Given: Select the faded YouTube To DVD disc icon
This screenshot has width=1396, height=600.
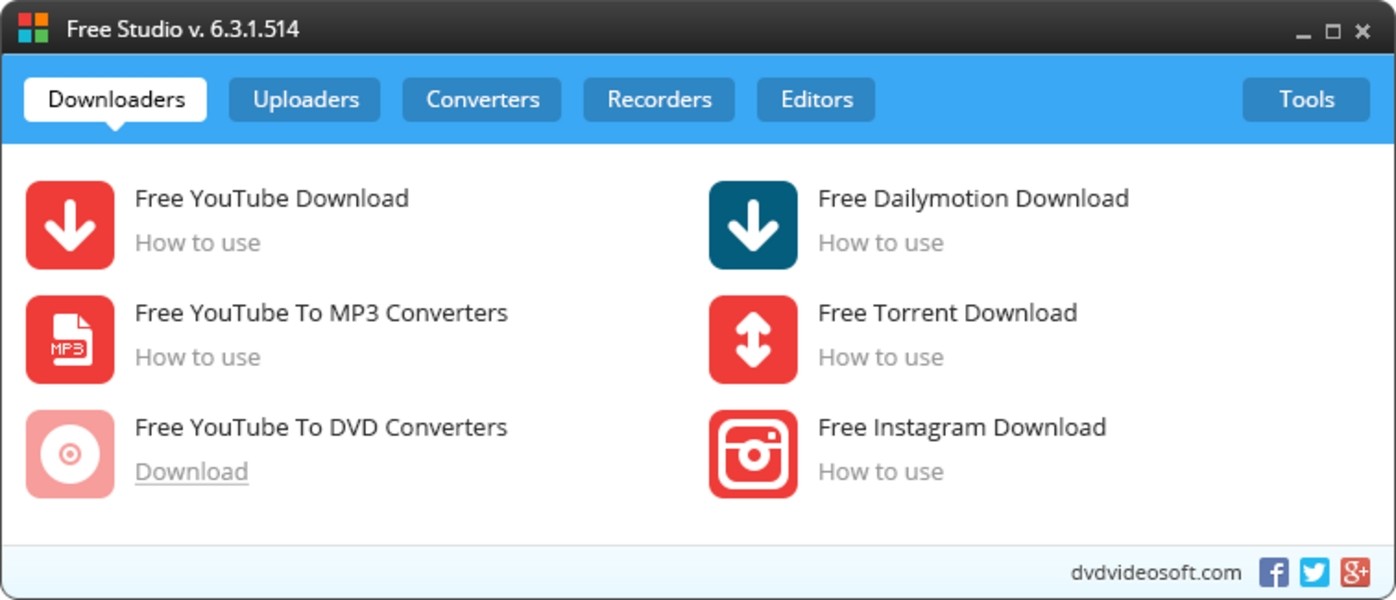Looking at the screenshot, I should 70,454.
